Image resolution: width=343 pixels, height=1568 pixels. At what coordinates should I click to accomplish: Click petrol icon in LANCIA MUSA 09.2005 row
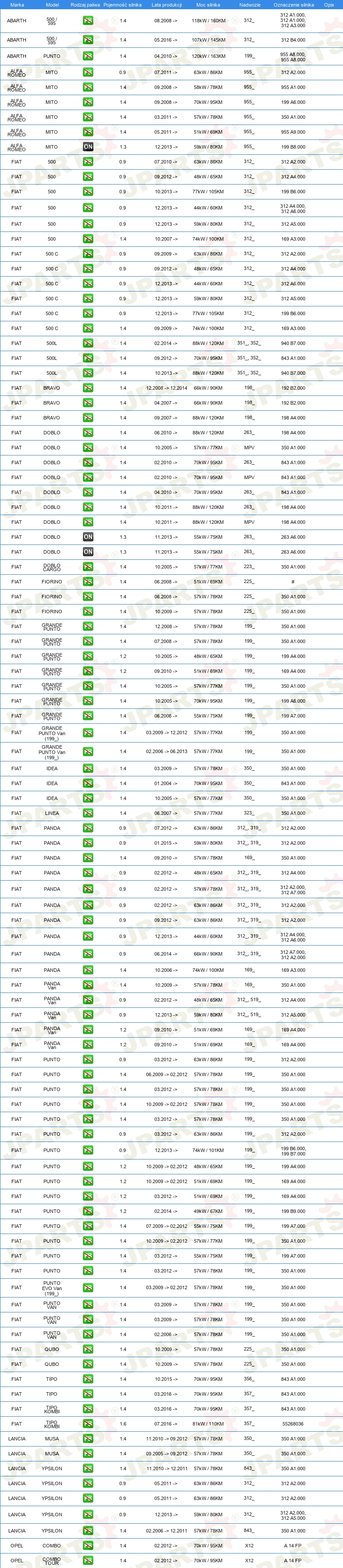[88, 1454]
